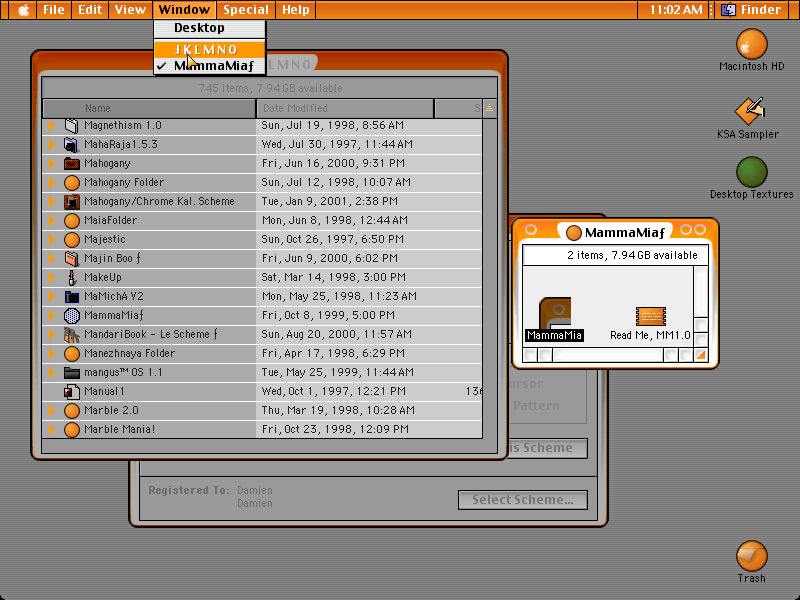This screenshot has height=600, width=800.
Task: Sort the list by the Name column
Action: coord(149,109)
